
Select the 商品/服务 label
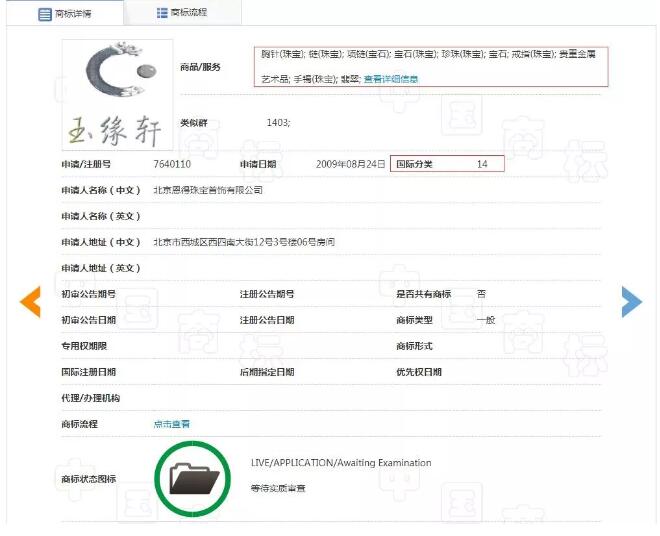(x=200, y=67)
